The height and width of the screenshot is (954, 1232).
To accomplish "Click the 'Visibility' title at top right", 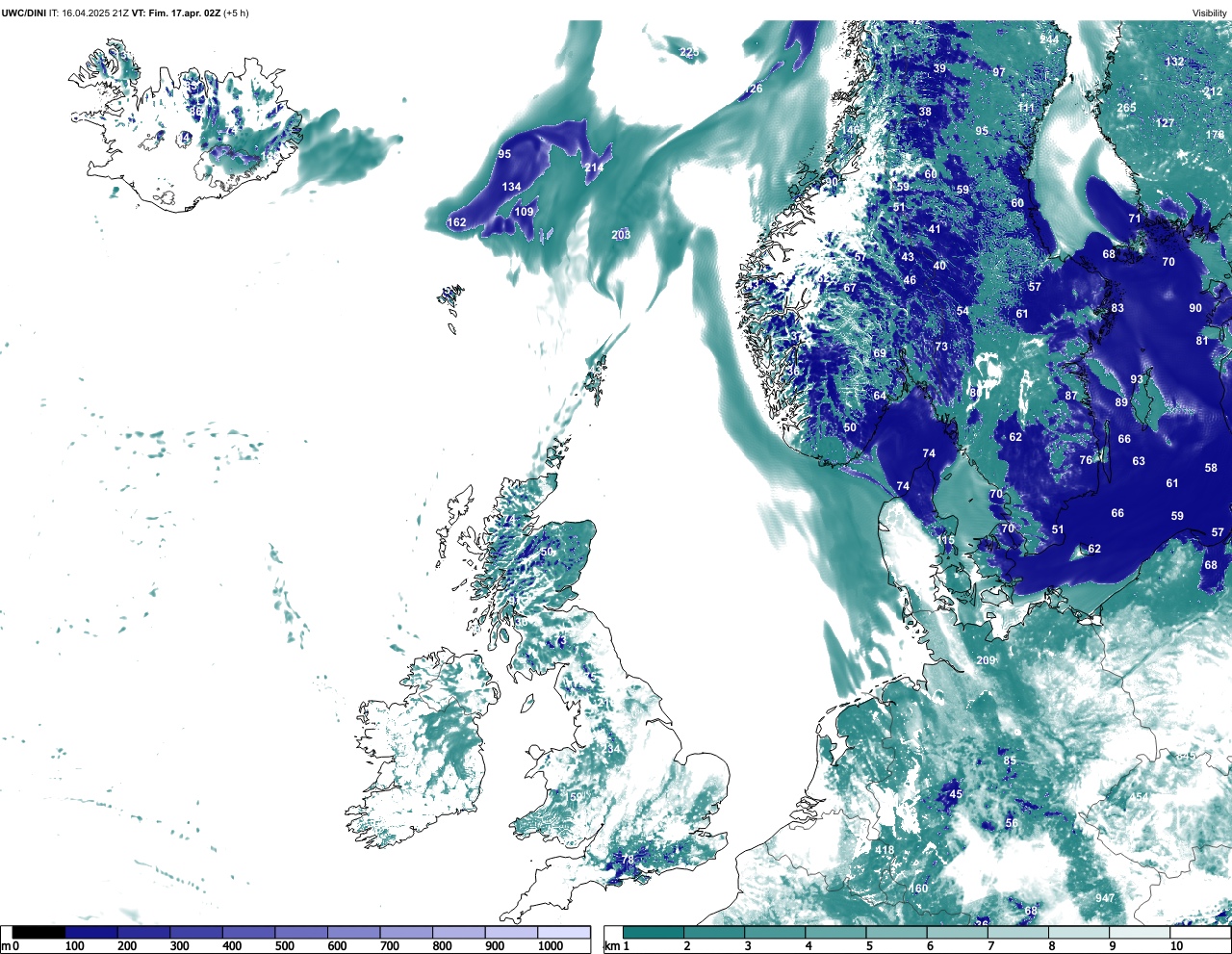I will coord(1209,13).
